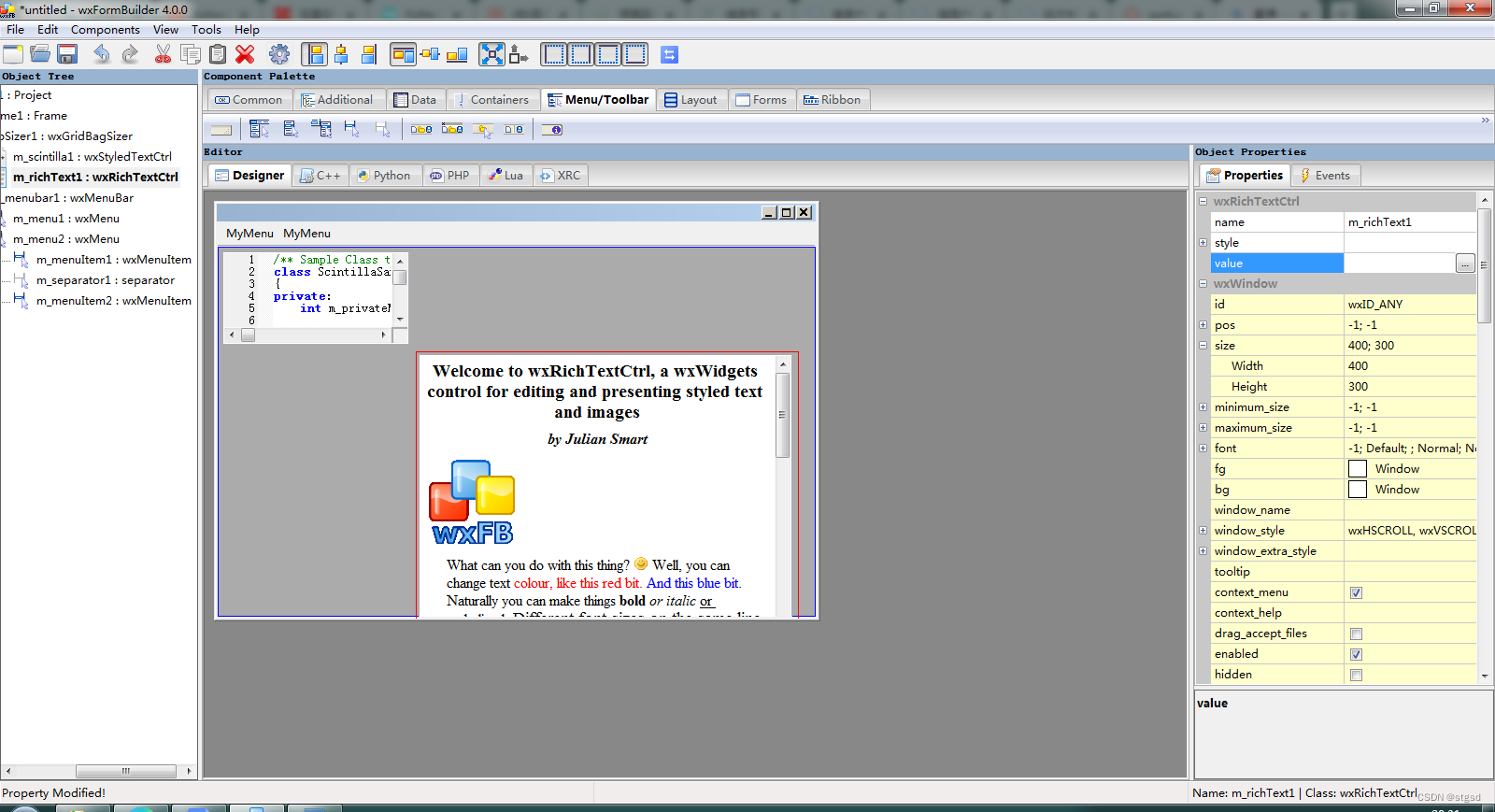Add a wxStatusBar from the palette
This screenshot has width=1495, height=812.
point(221,130)
